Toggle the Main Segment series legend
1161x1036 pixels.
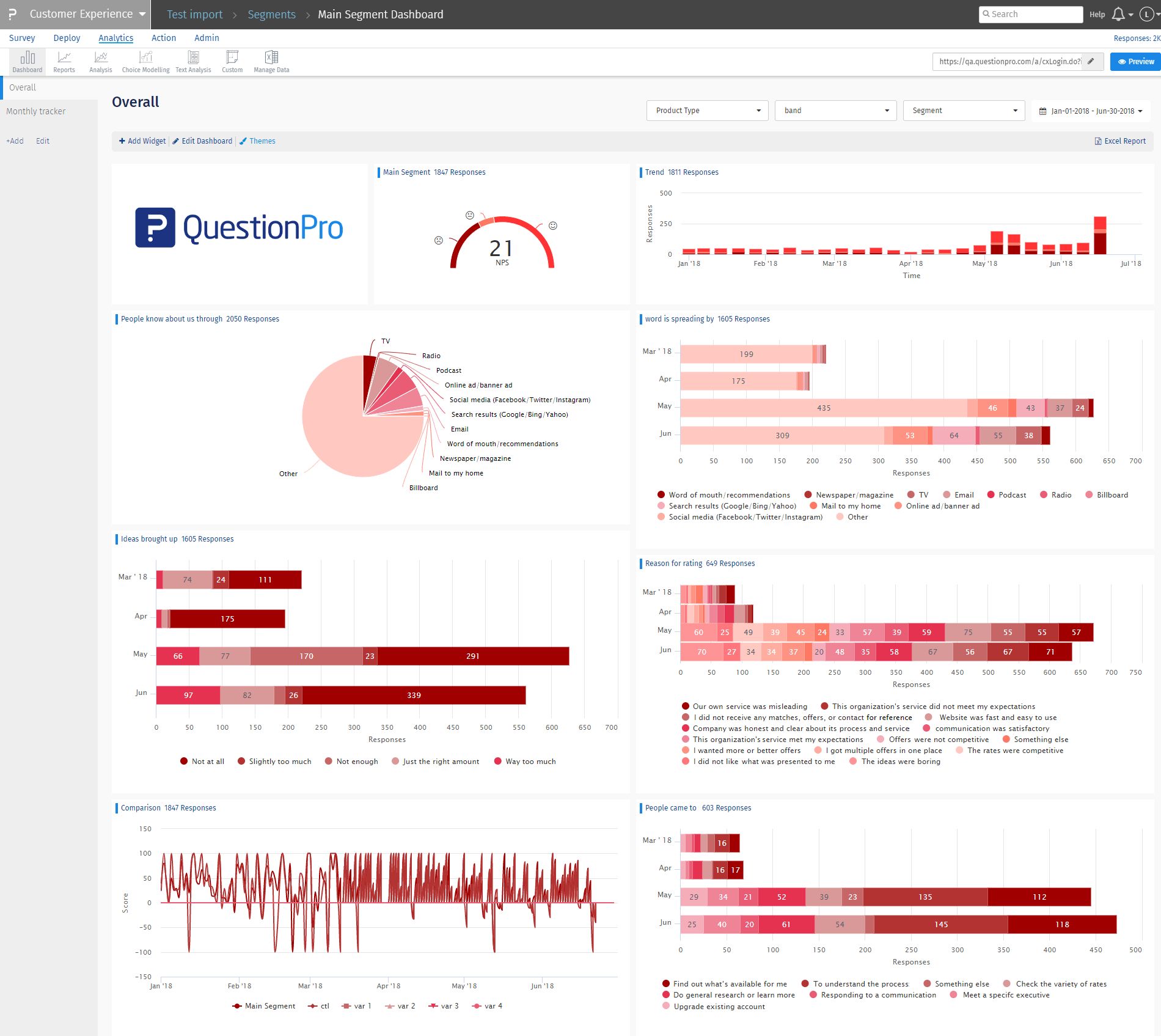tap(263, 1006)
